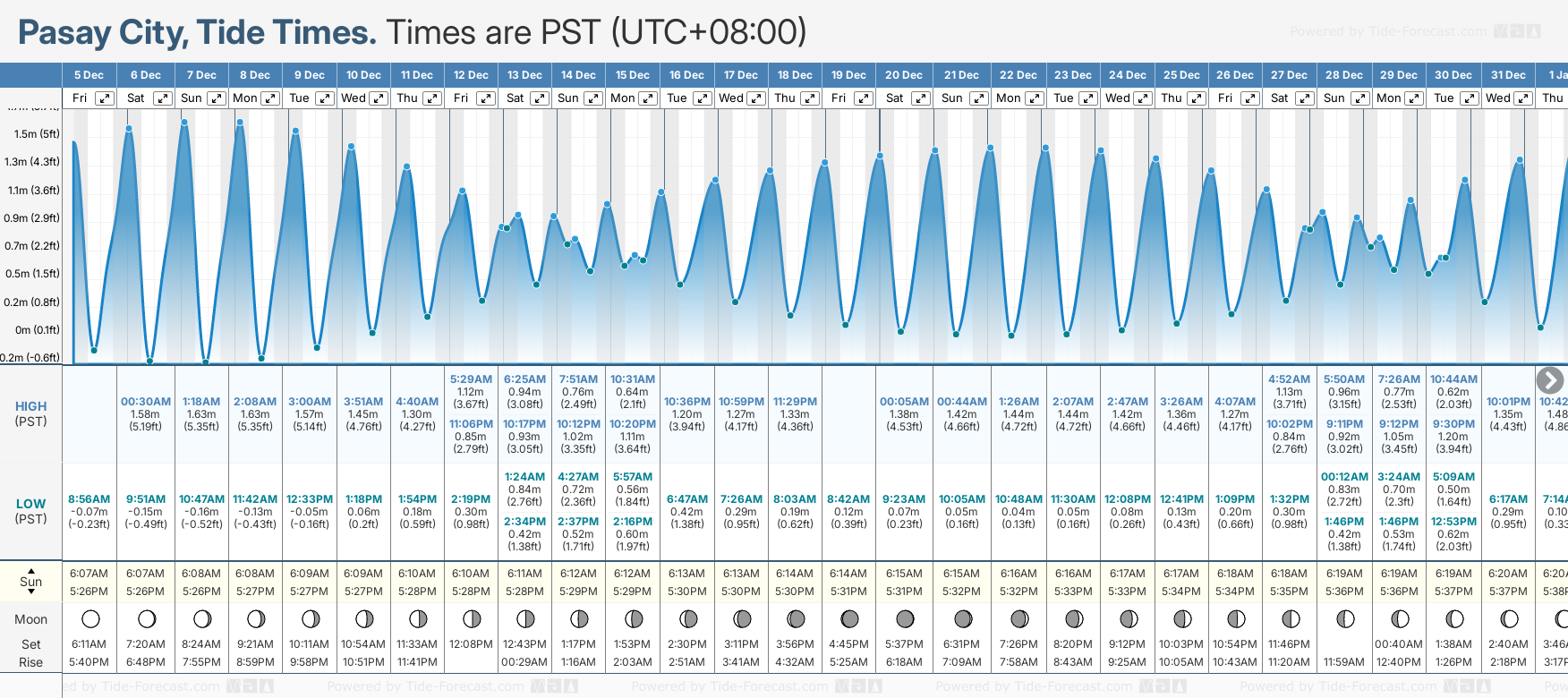Expand Saturday 13 Dec tide column
The height and width of the screenshot is (698, 1568).
point(539,98)
